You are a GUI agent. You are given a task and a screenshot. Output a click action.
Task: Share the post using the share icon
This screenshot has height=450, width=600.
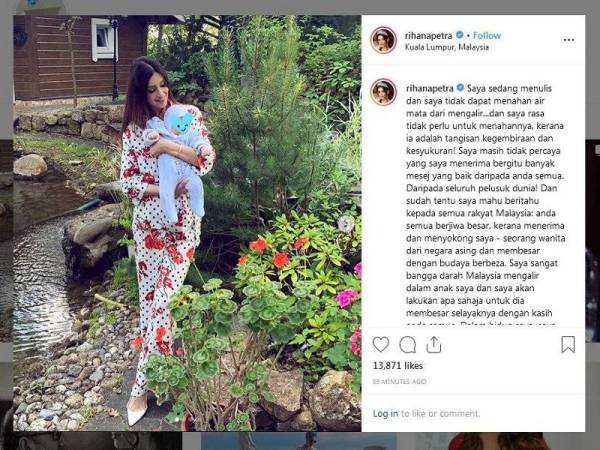(434, 344)
